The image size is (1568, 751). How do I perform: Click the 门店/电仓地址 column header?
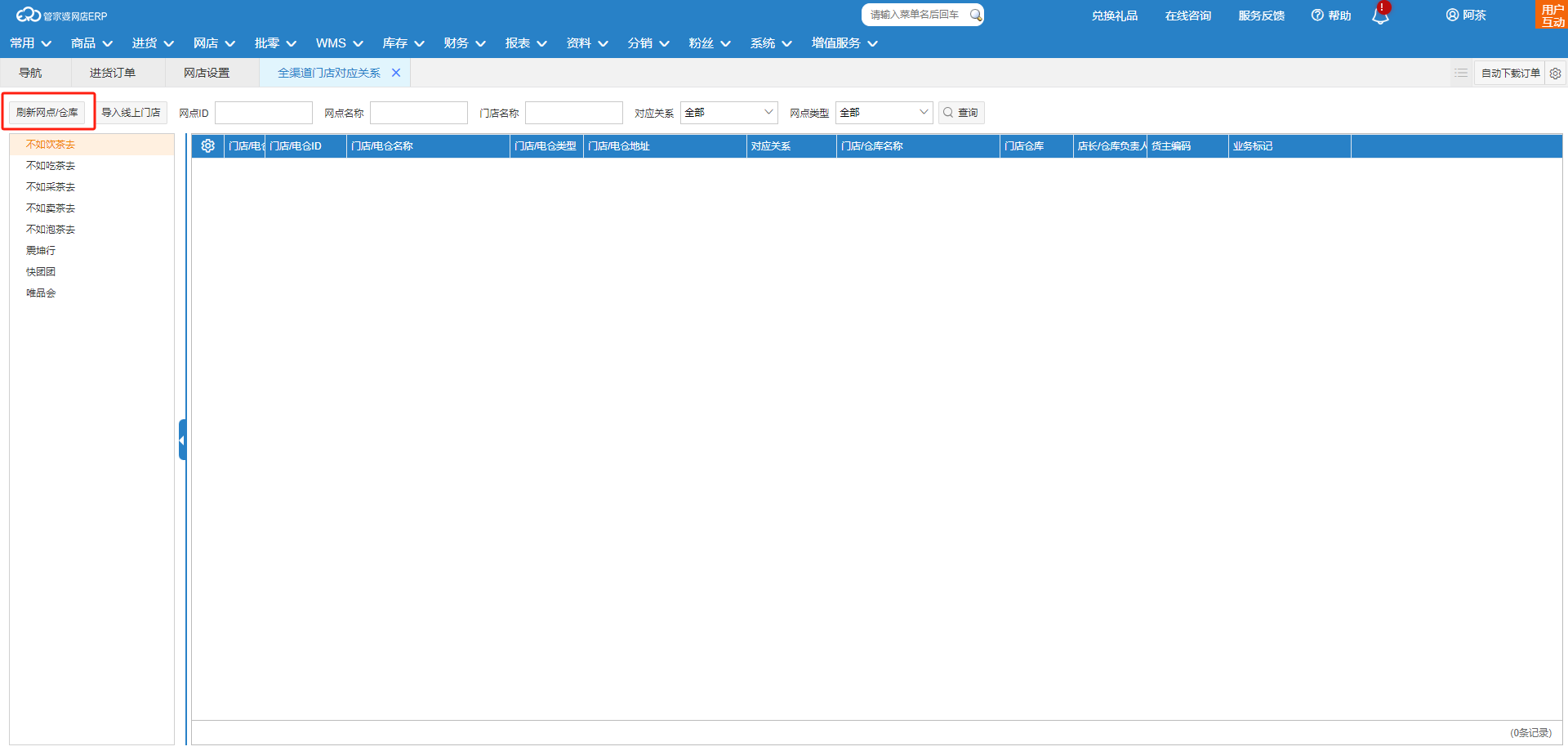[666, 146]
